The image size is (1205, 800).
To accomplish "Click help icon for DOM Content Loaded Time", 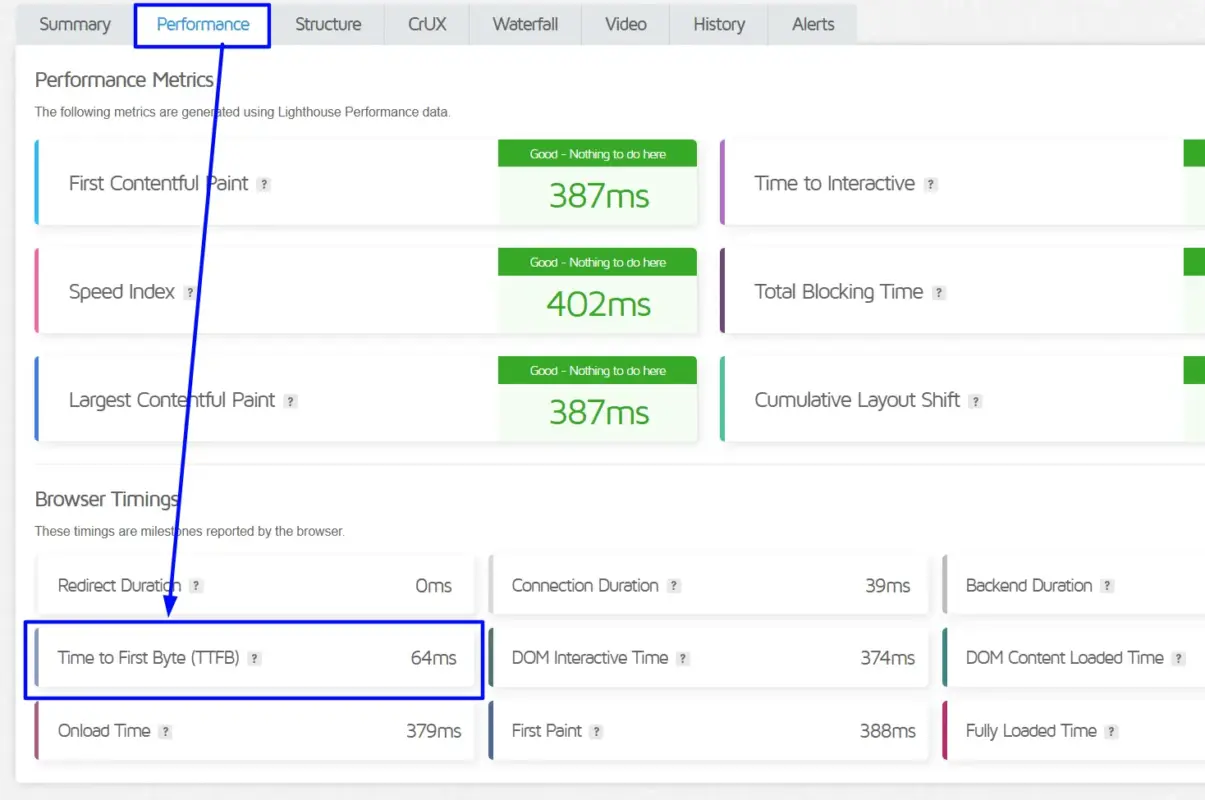I will click(x=1179, y=659).
